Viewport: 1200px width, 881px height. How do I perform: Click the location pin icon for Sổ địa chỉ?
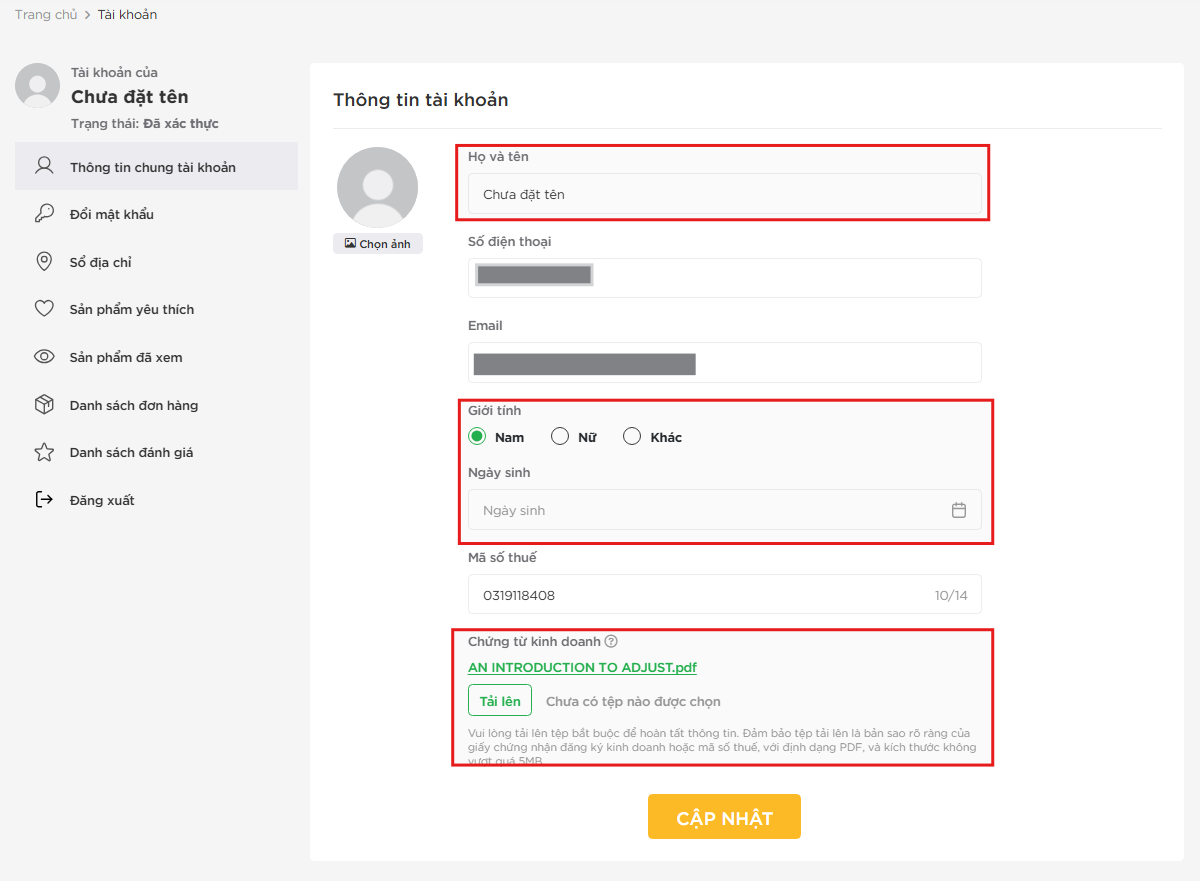[44, 262]
